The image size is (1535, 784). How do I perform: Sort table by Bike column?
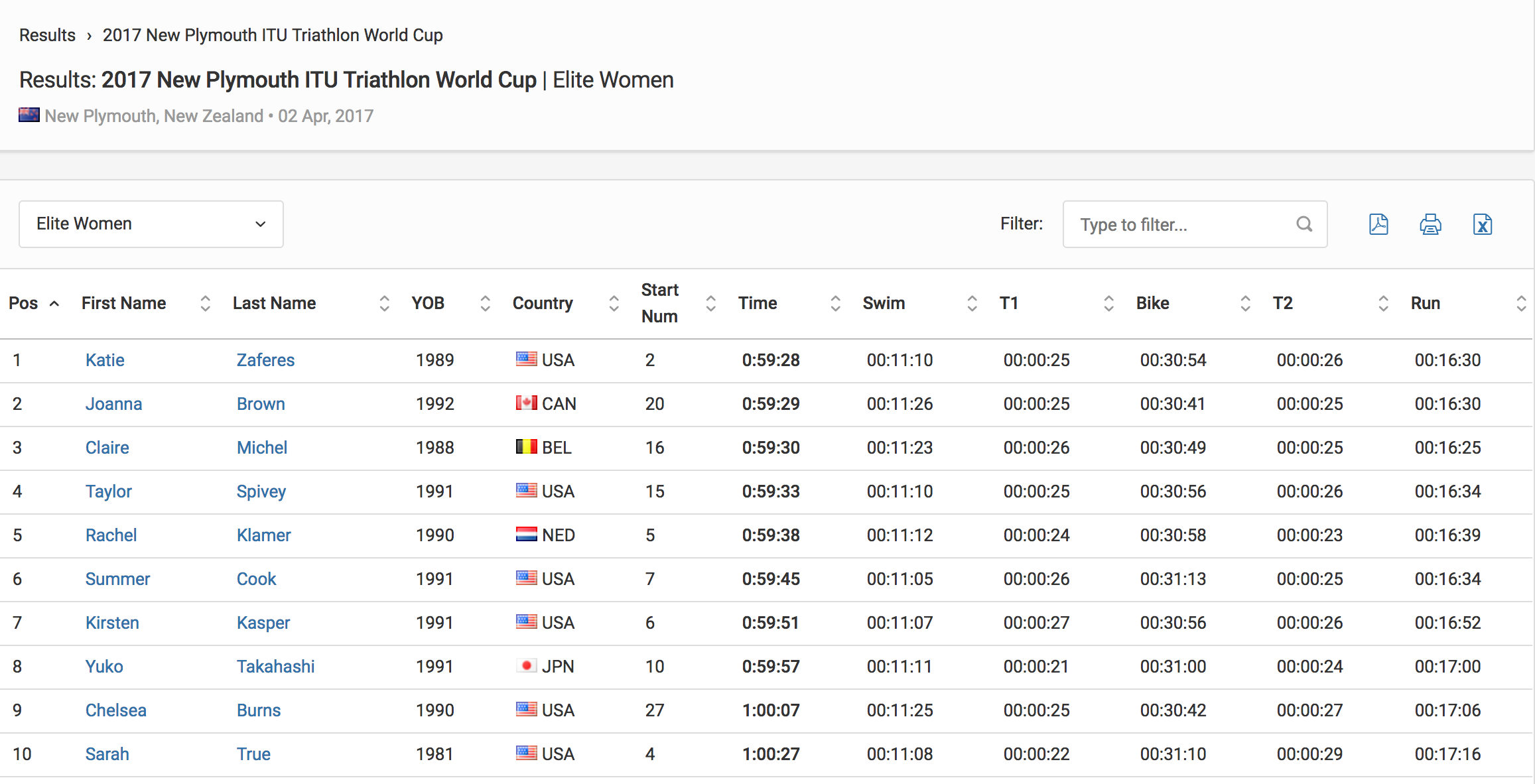(x=1193, y=303)
